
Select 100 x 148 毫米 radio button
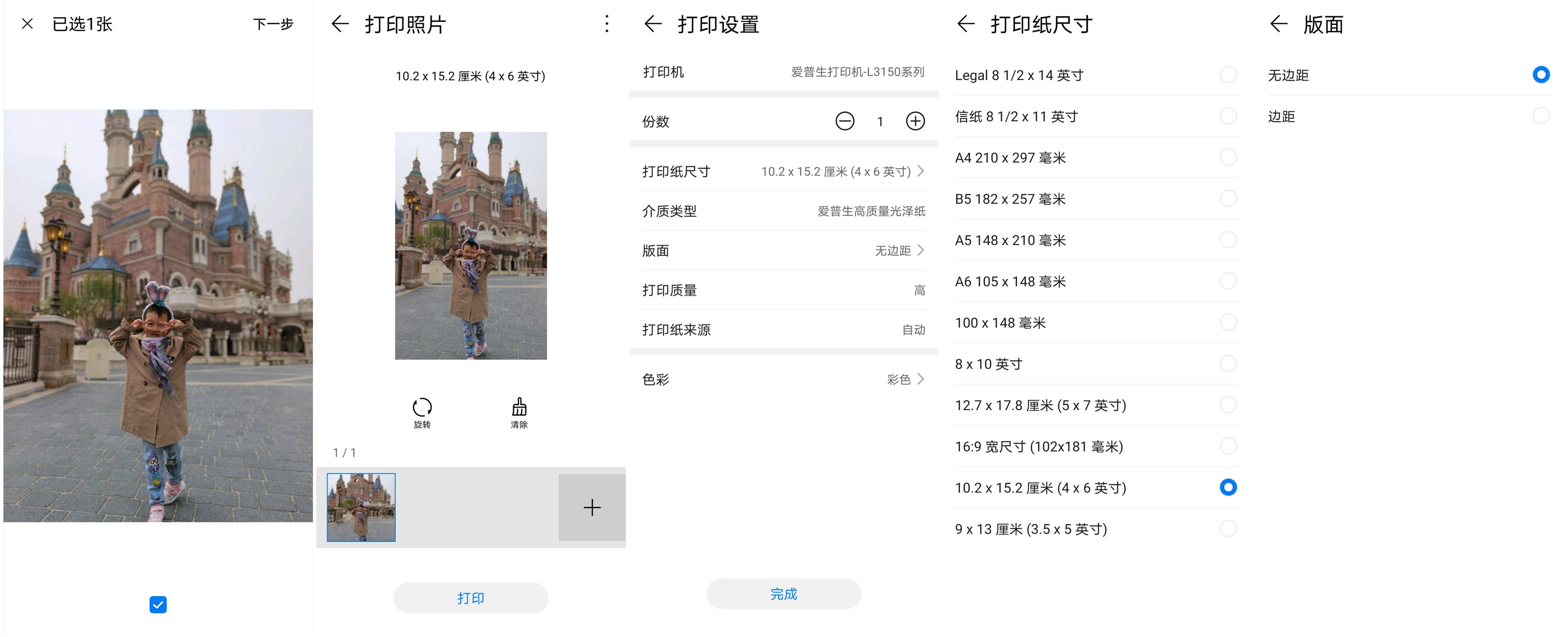1228,322
